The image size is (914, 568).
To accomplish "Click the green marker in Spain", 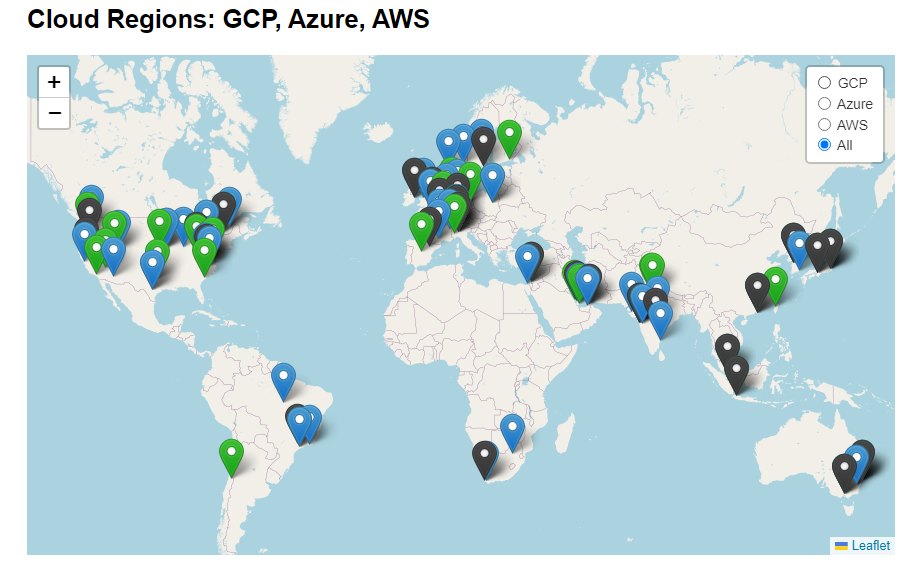I will click(422, 229).
